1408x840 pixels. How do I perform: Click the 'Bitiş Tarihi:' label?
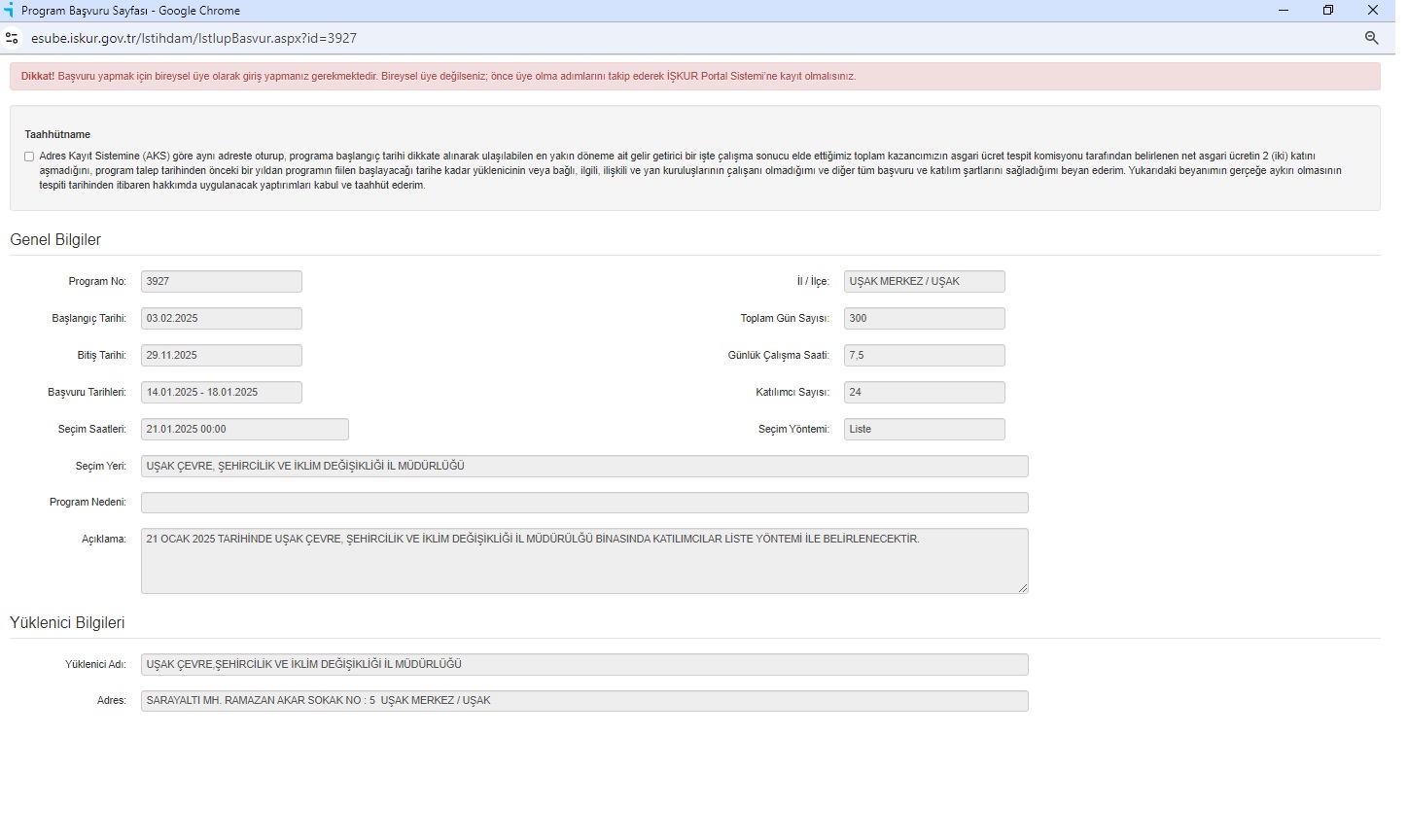click(x=102, y=356)
